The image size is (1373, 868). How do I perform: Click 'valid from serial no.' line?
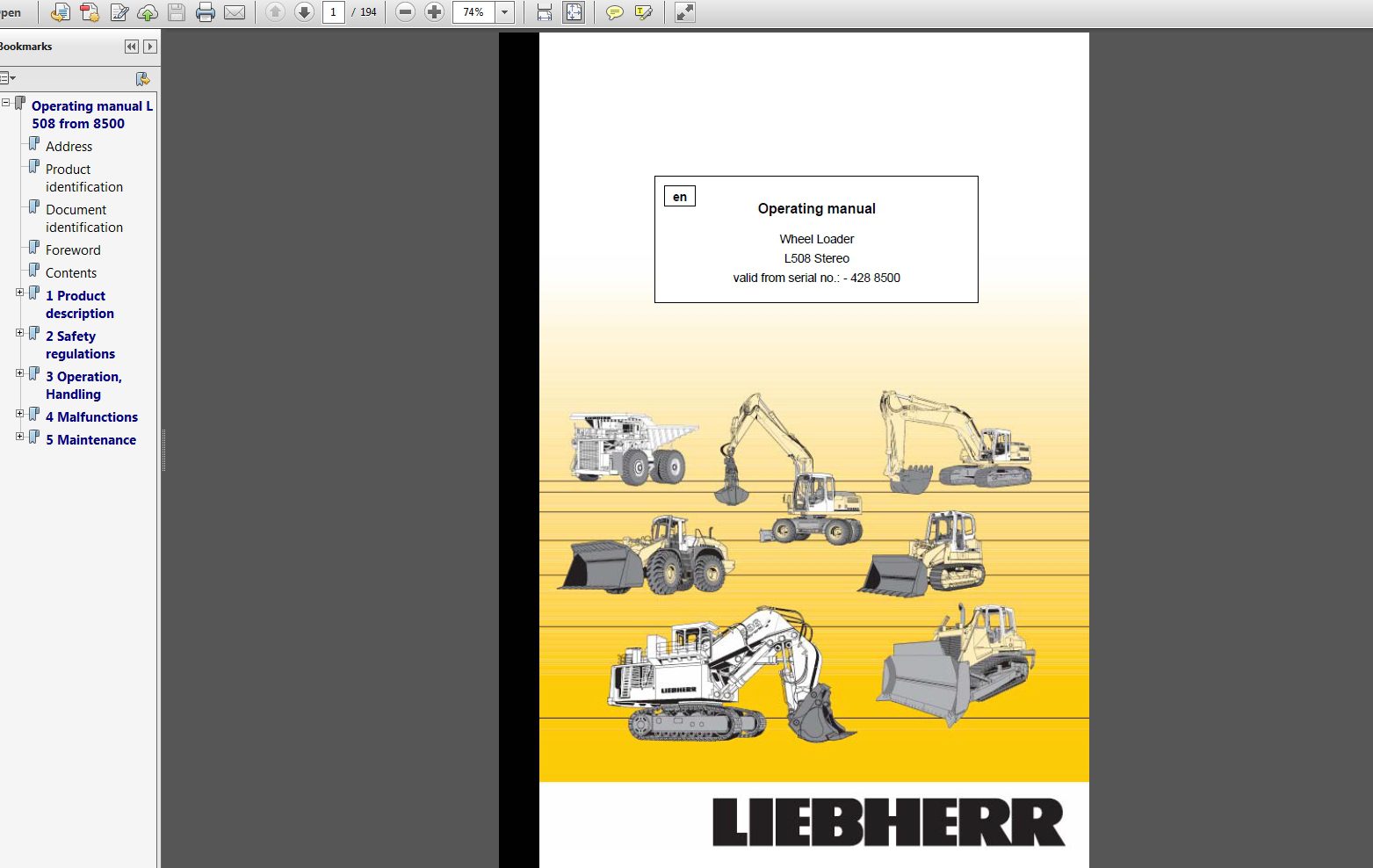817,278
